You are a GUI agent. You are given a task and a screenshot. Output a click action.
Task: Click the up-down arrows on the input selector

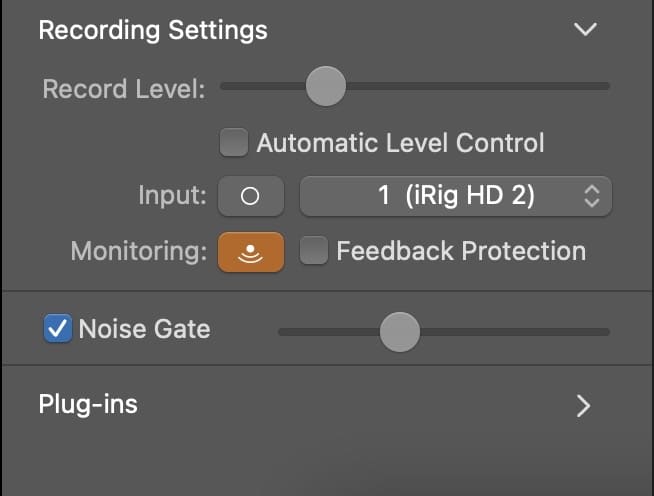(x=592, y=196)
